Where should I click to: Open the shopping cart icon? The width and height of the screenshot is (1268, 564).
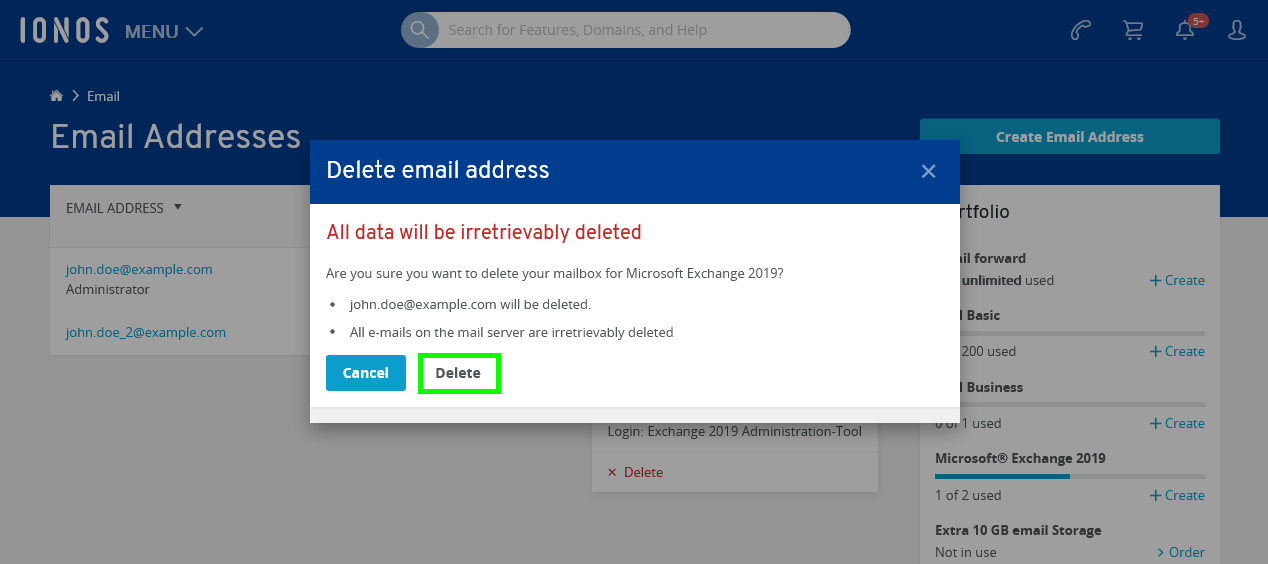pos(1133,30)
